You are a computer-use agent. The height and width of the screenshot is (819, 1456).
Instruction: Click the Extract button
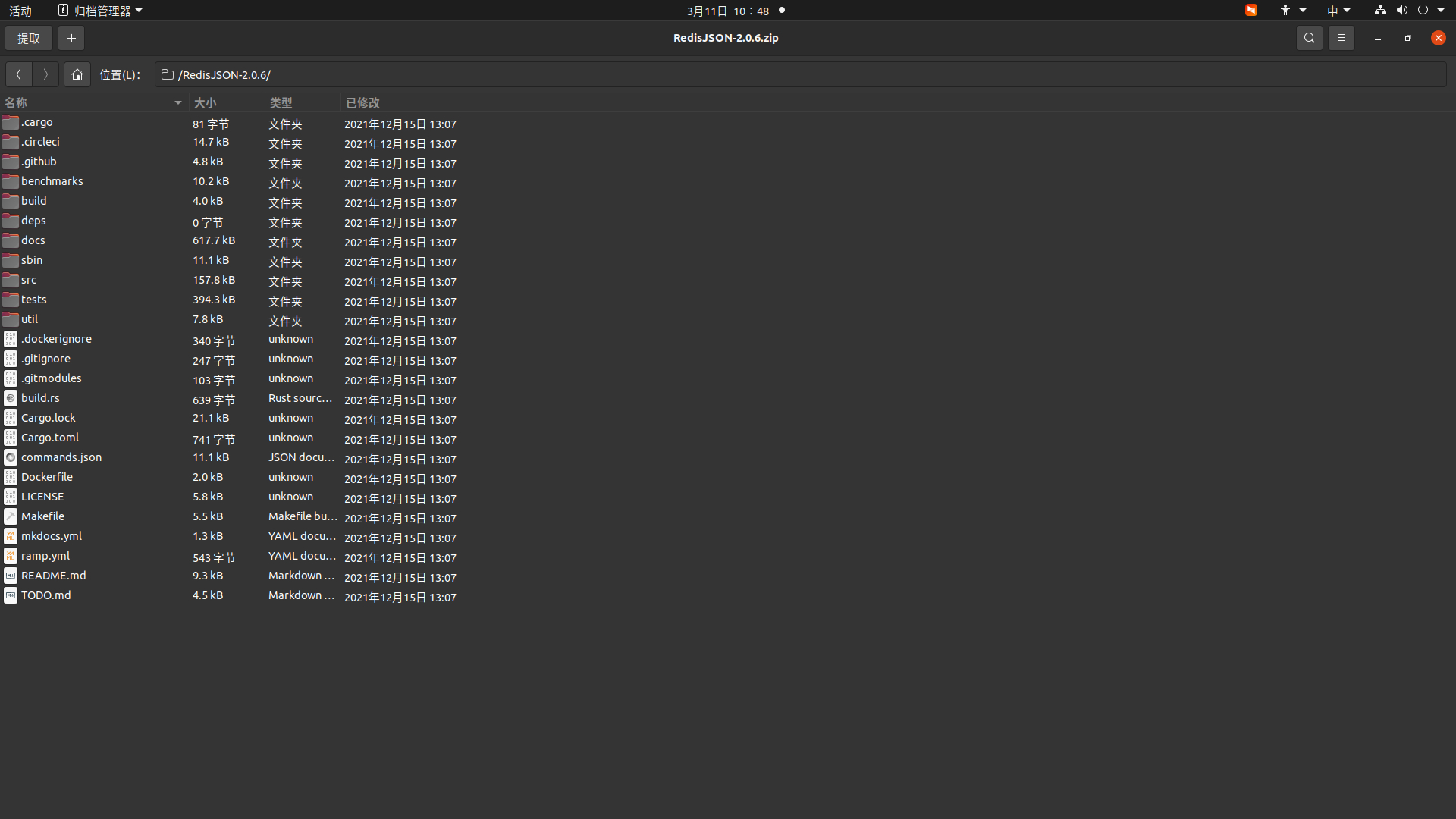(29, 38)
